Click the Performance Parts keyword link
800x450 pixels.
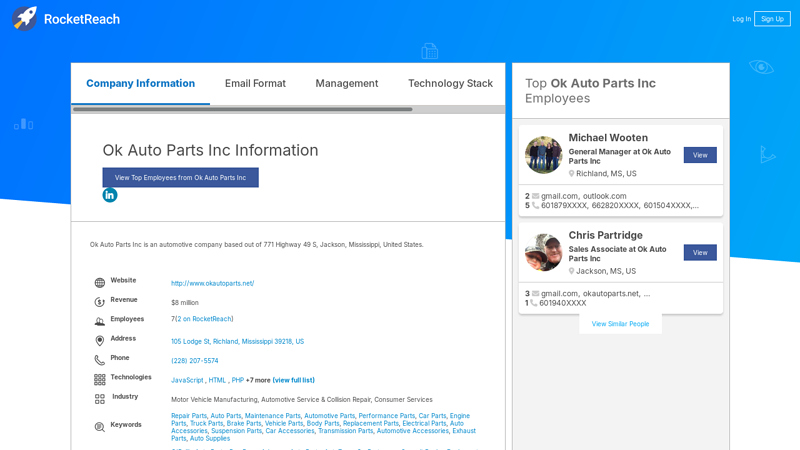tap(386, 416)
